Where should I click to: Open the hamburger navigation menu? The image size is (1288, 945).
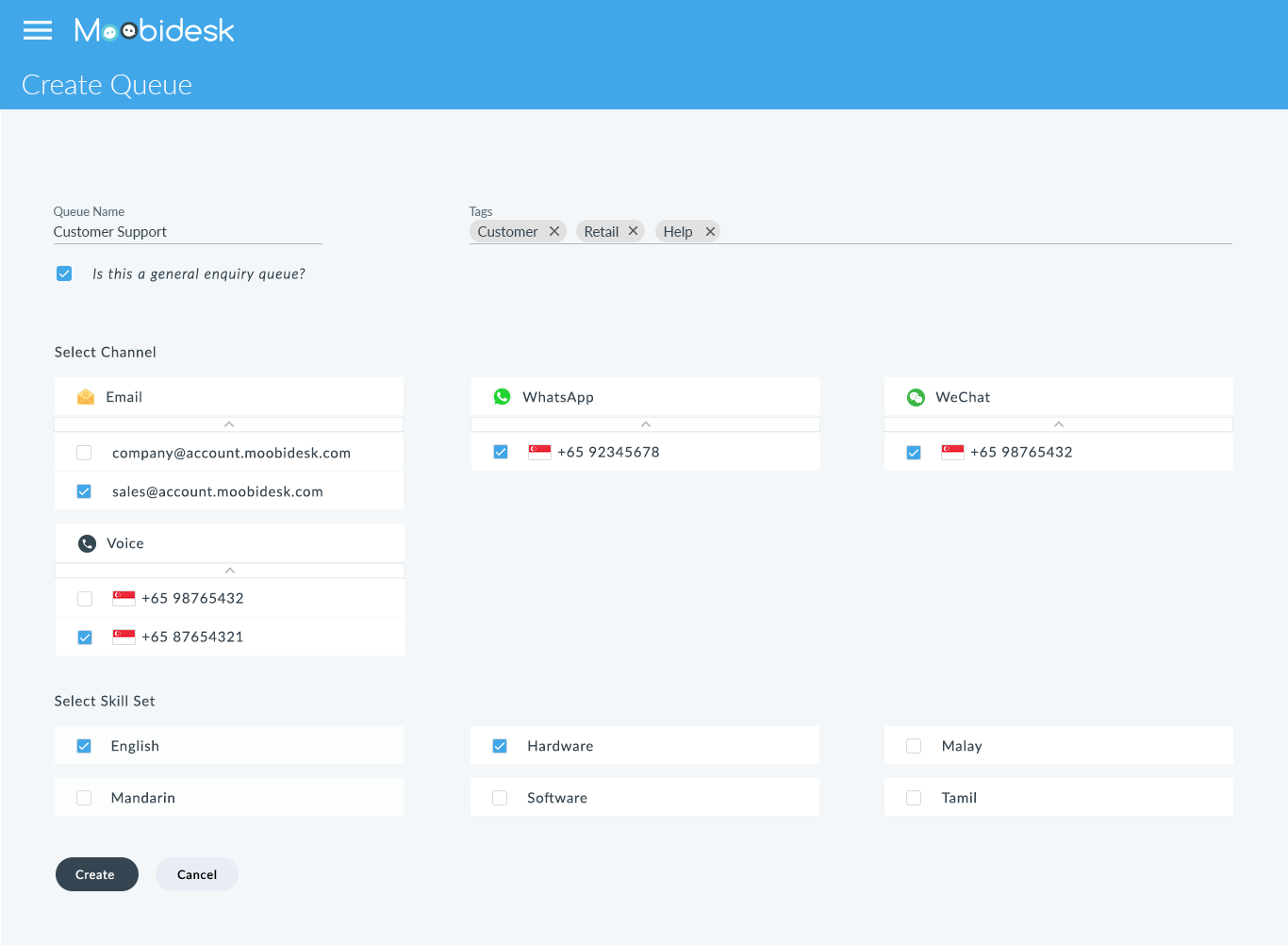coord(38,30)
